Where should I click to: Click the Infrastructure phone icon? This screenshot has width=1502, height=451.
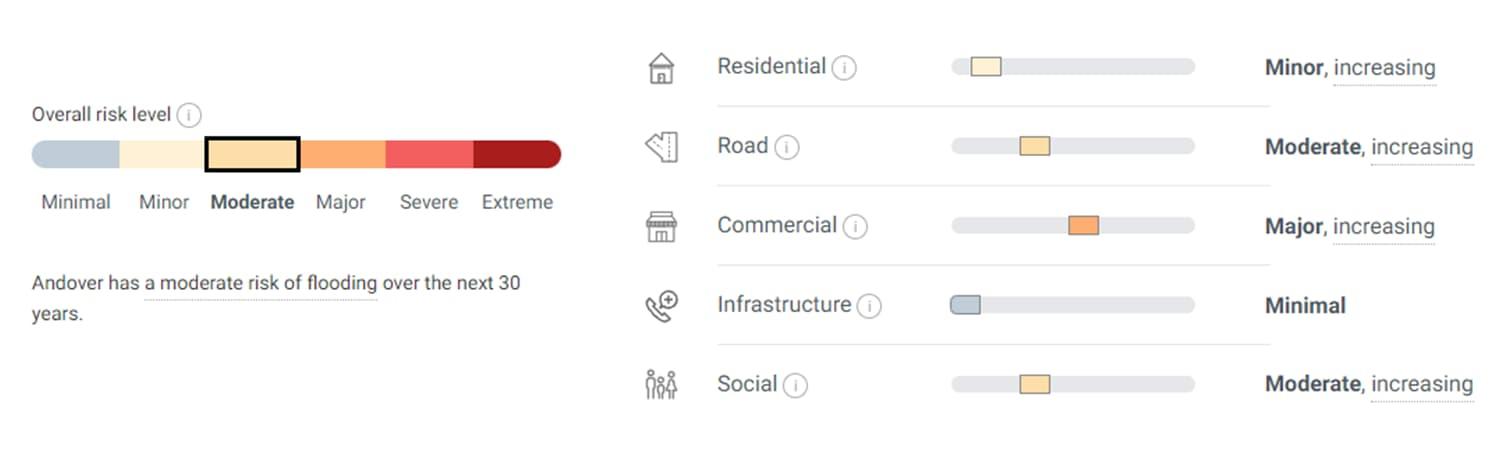tap(661, 305)
